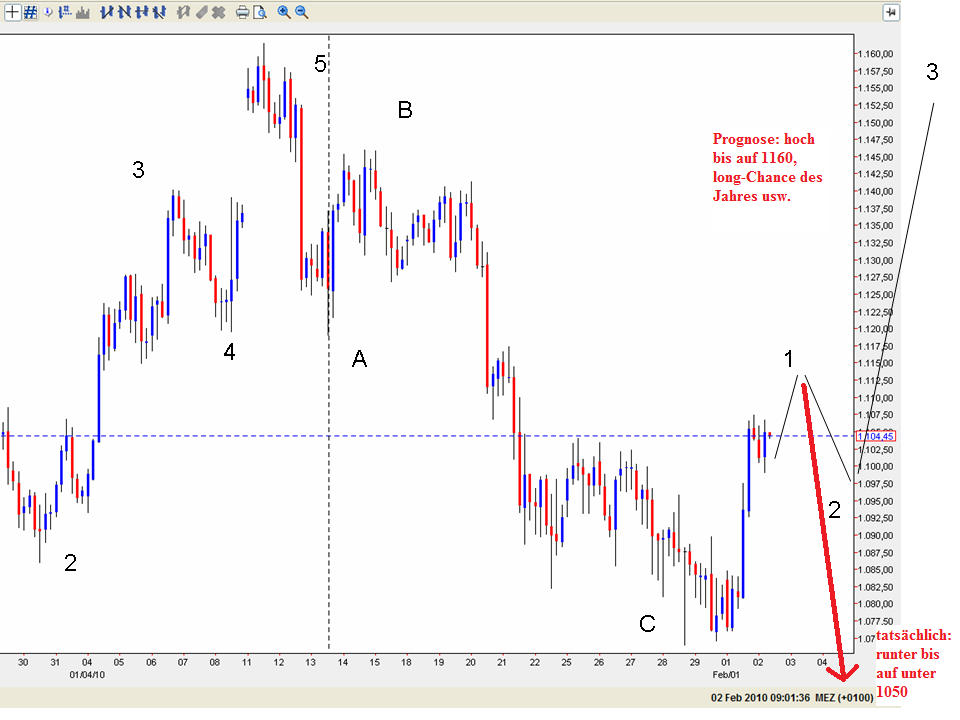Click the current price label 1.104,45
Screen dimensions: 960x720
(876, 436)
